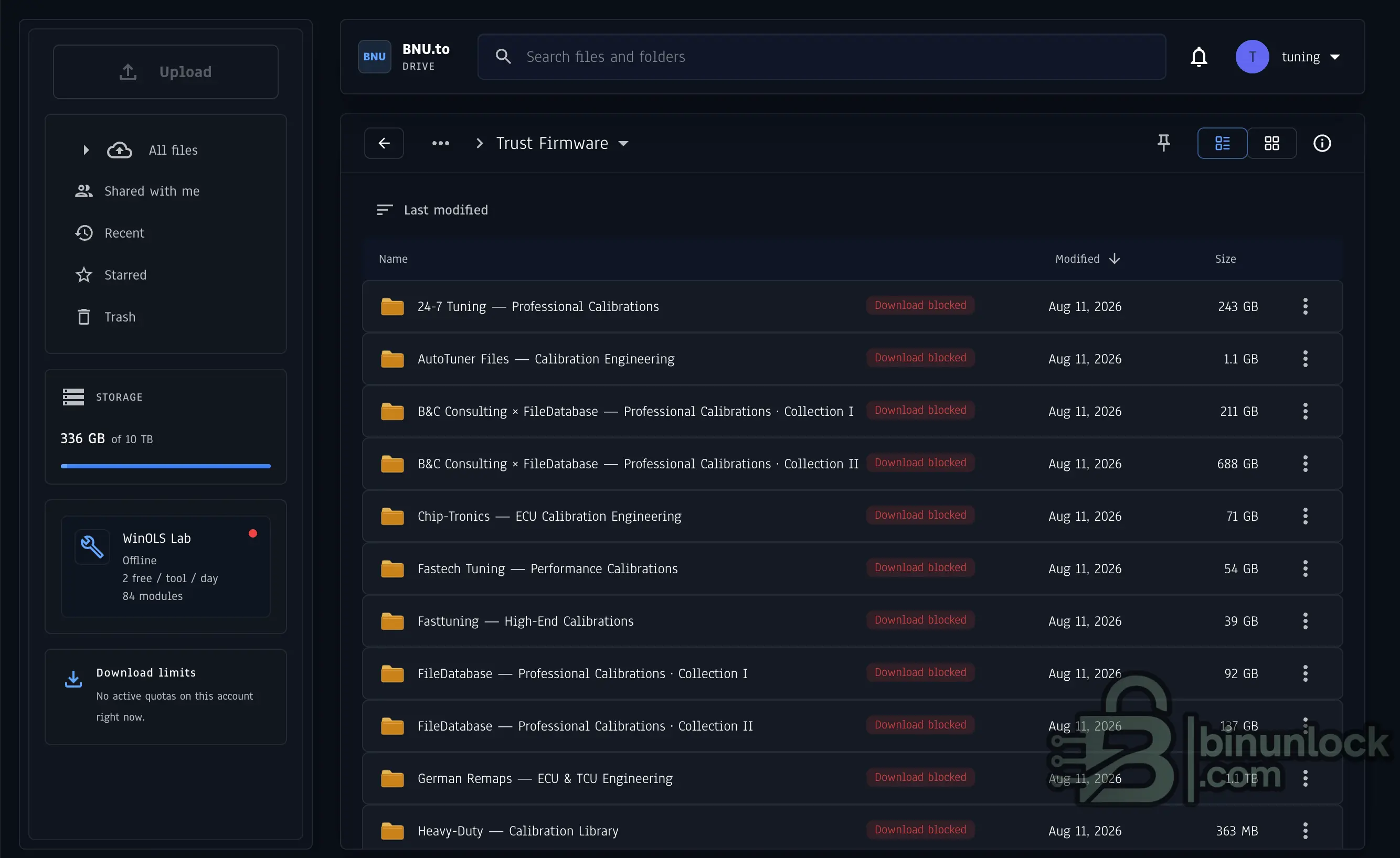This screenshot has height=858, width=1400.
Task: Click the WinOLS Lab card title
Action: pos(157,538)
